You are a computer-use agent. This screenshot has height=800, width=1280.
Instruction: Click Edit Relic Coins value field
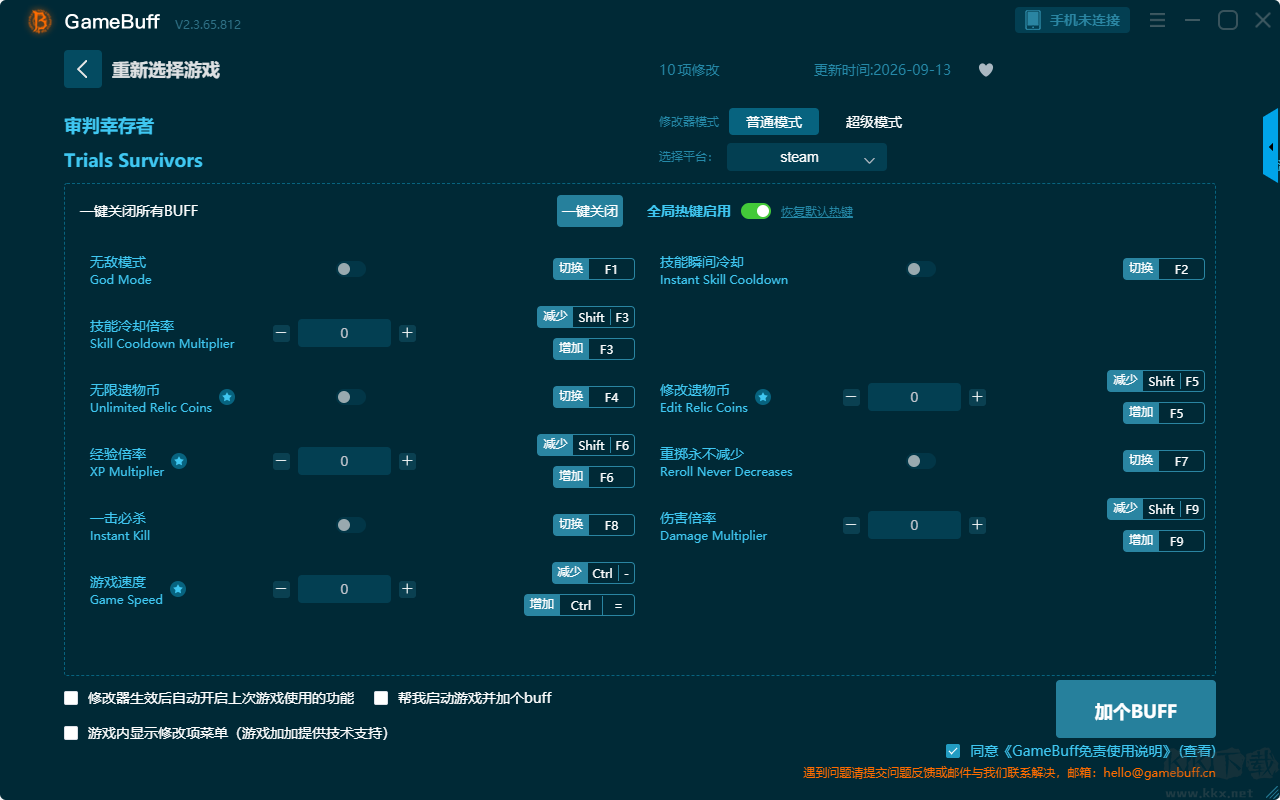tap(914, 397)
